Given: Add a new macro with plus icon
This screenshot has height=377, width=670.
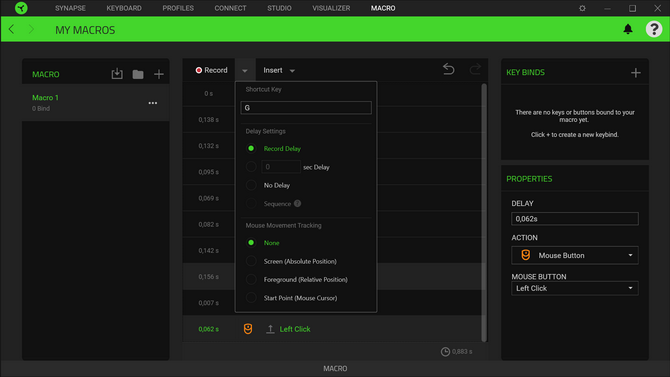Looking at the screenshot, I should pos(159,74).
